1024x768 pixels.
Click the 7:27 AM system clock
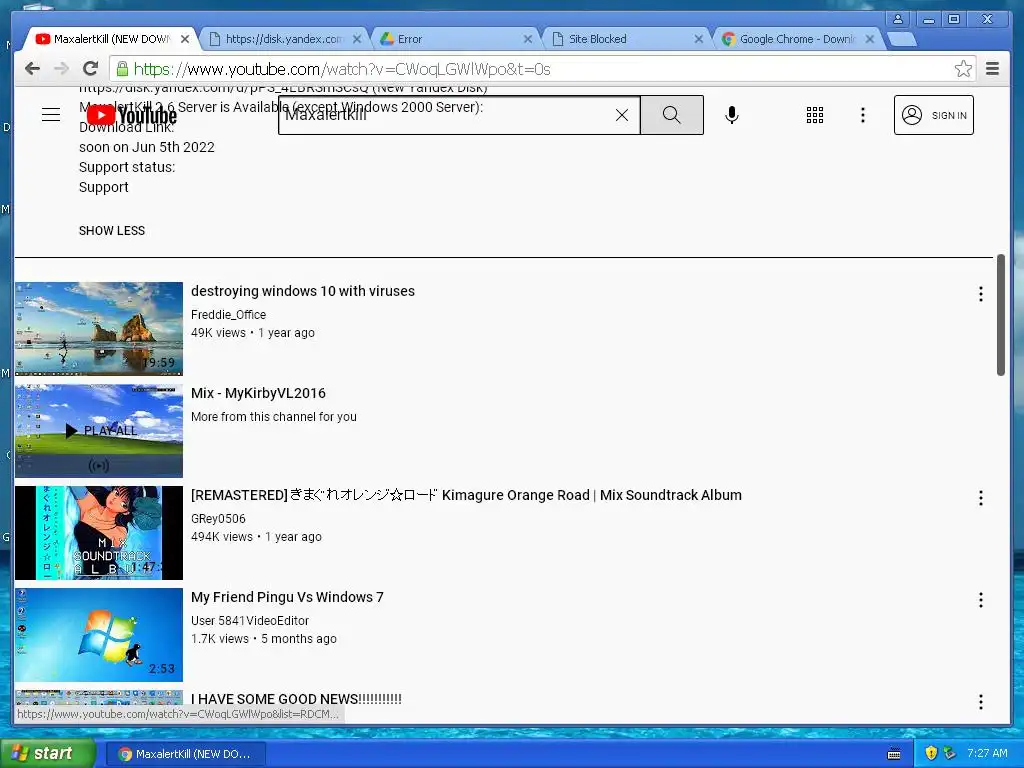click(987, 753)
